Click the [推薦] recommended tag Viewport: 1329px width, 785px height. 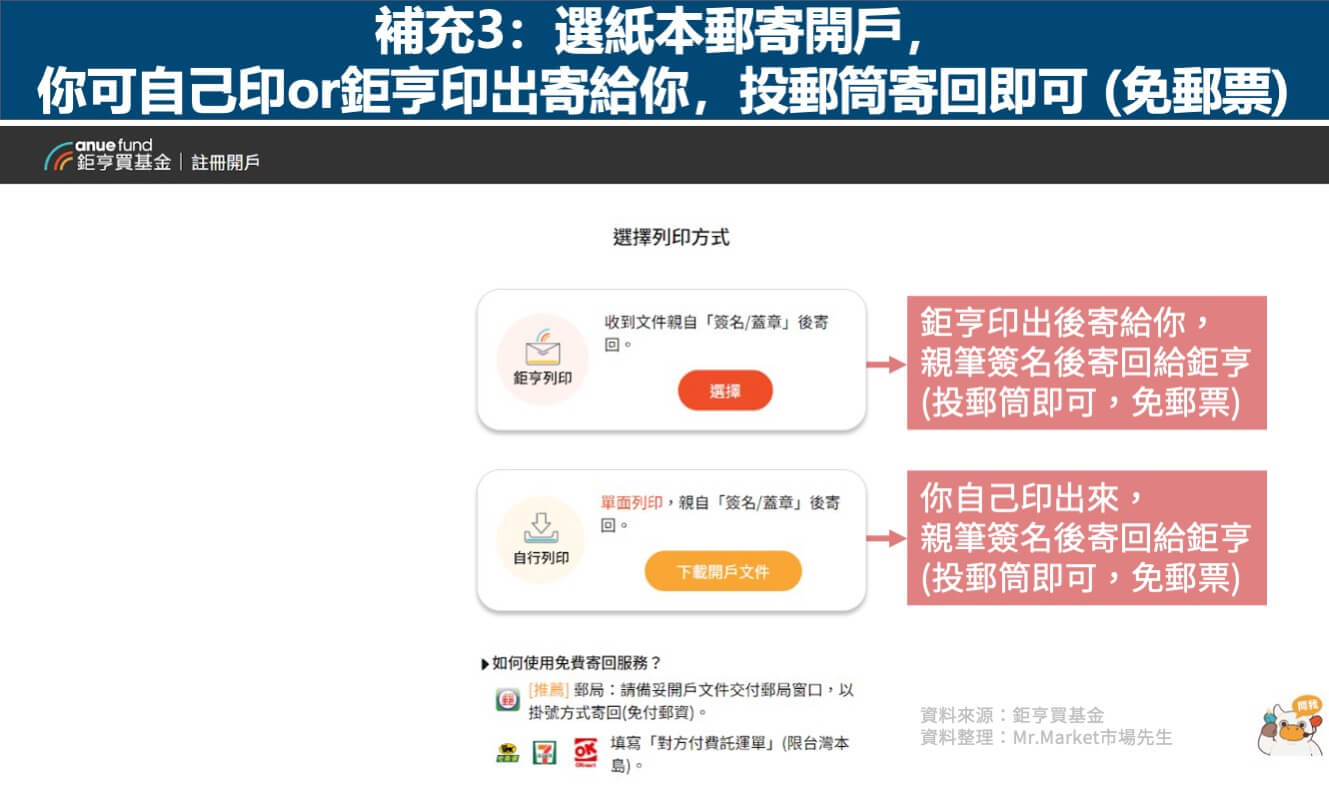(549, 691)
